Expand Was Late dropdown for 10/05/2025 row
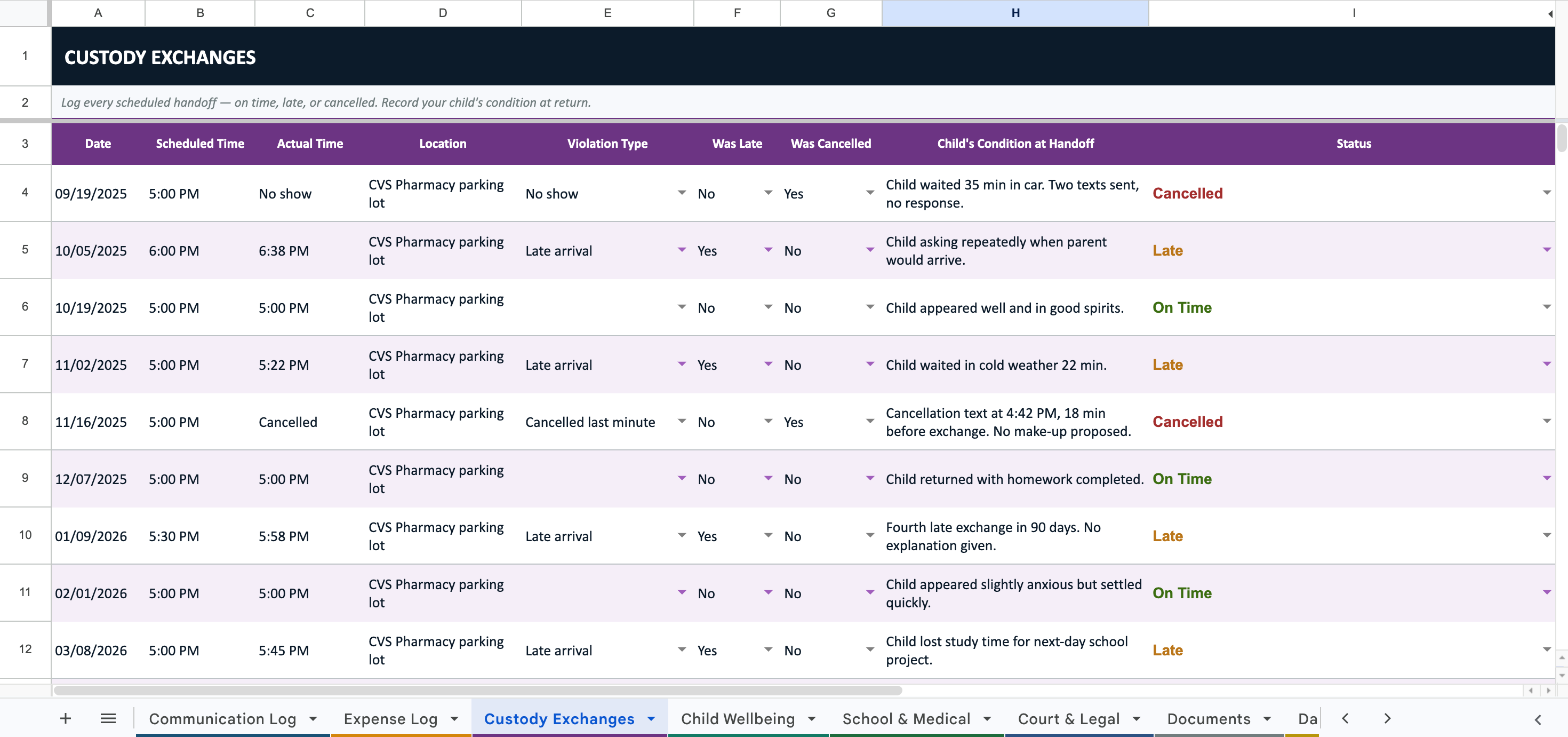The width and height of the screenshot is (1568, 737). [768, 250]
